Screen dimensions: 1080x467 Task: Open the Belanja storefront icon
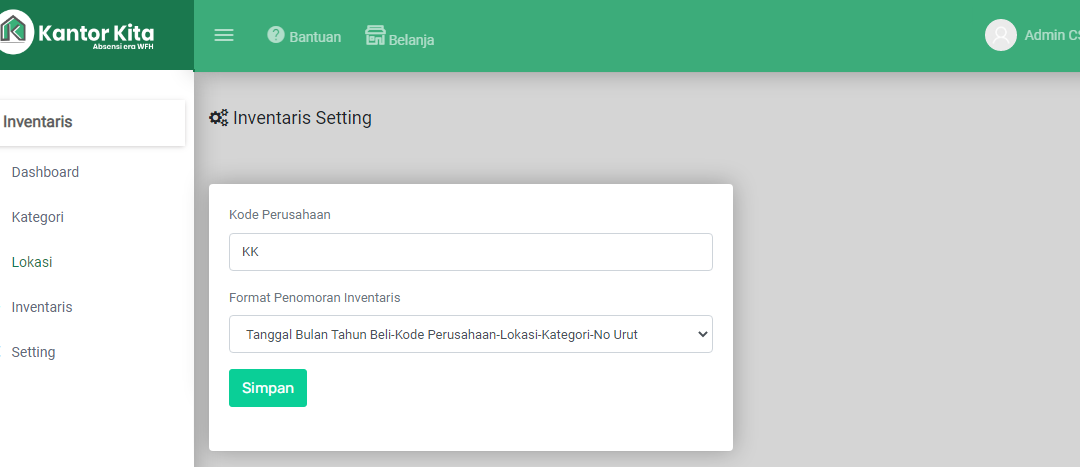[x=375, y=35]
